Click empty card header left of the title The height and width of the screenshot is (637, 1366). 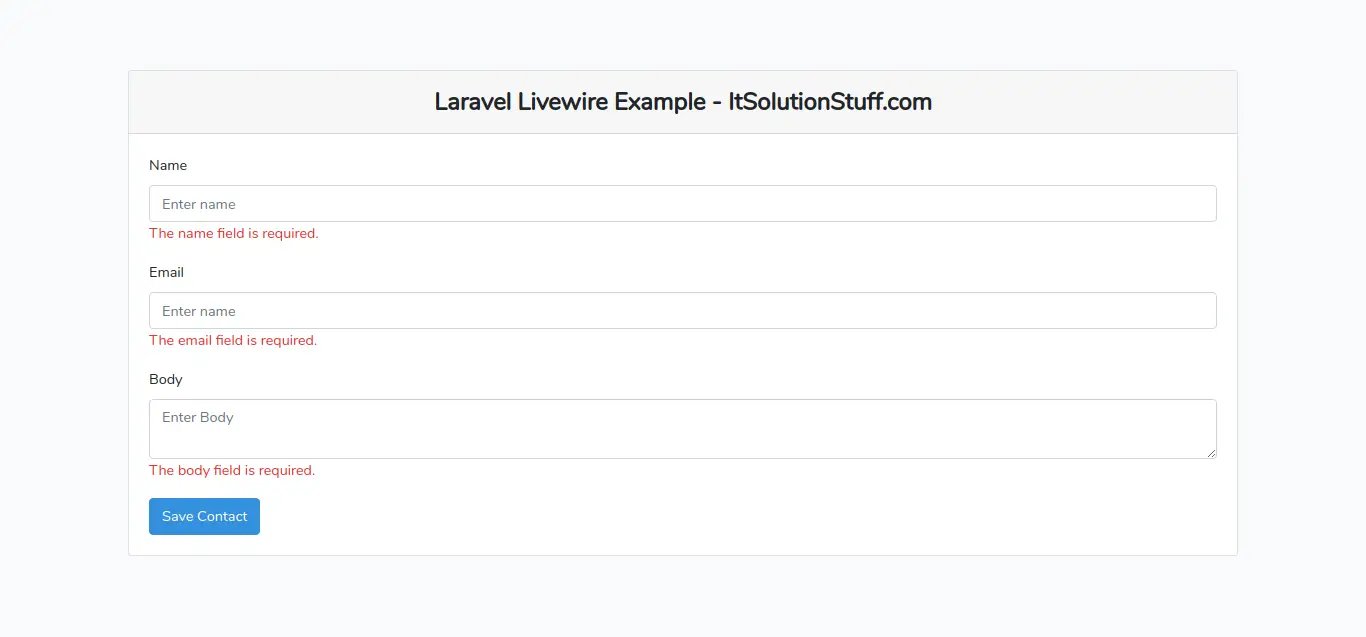click(x=280, y=102)
